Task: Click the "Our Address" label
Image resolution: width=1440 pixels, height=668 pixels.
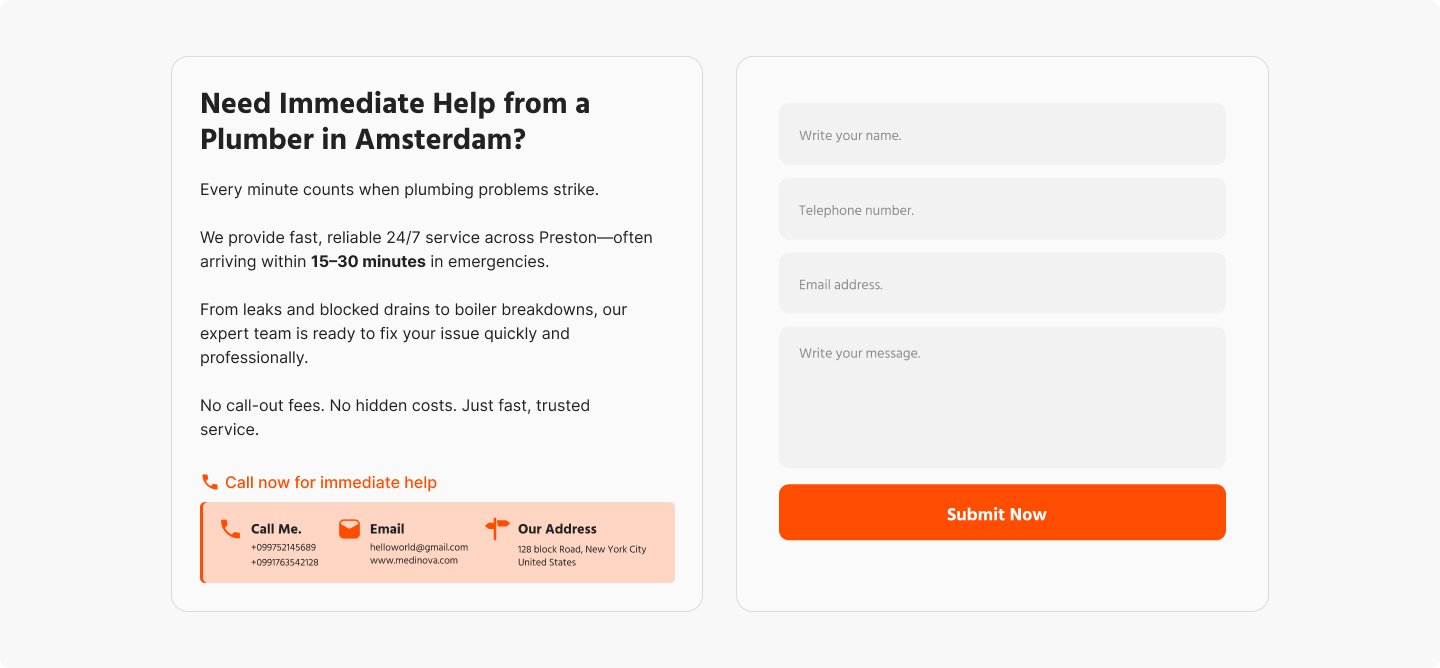Action: pos(557,529)
